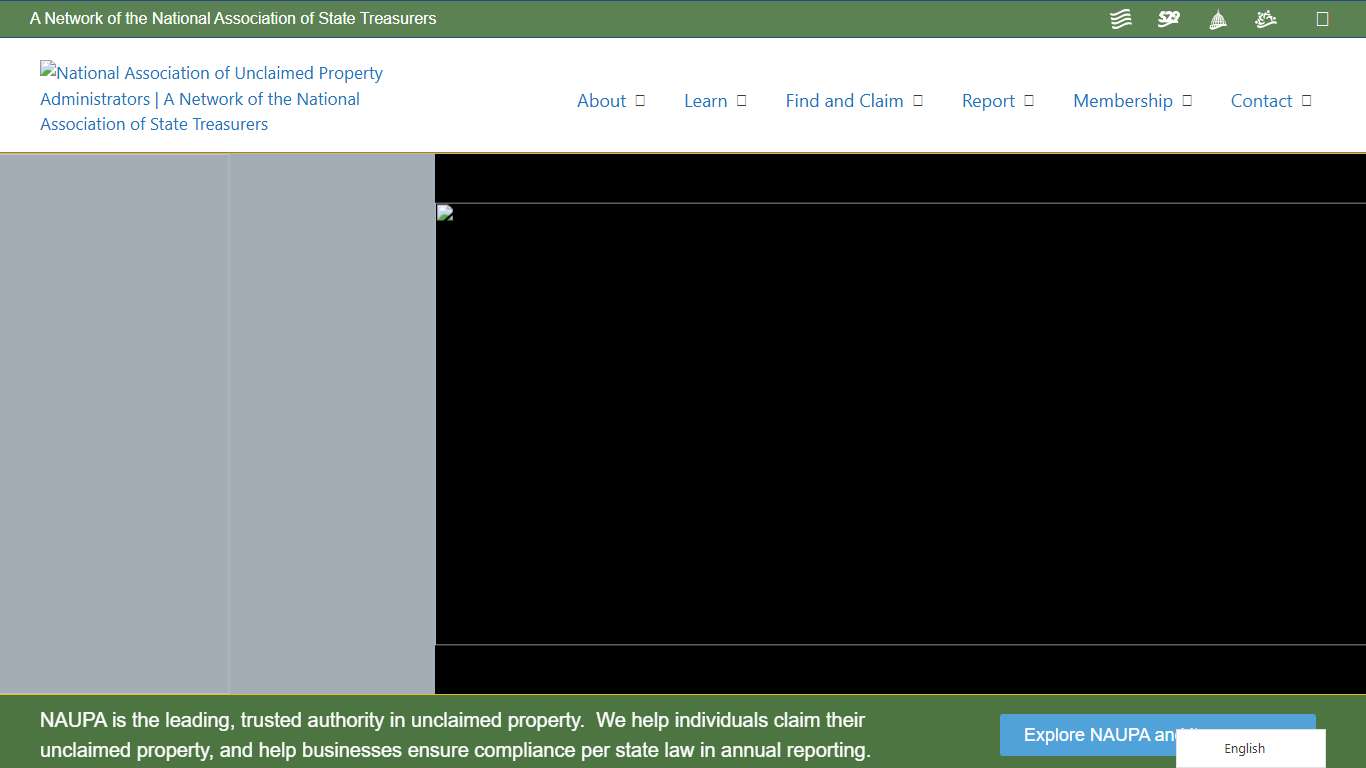Image resolution: width=1366 pixels, height=768 pixels.
Task: Toggle the About submenu open
Action: coord(640,100)
